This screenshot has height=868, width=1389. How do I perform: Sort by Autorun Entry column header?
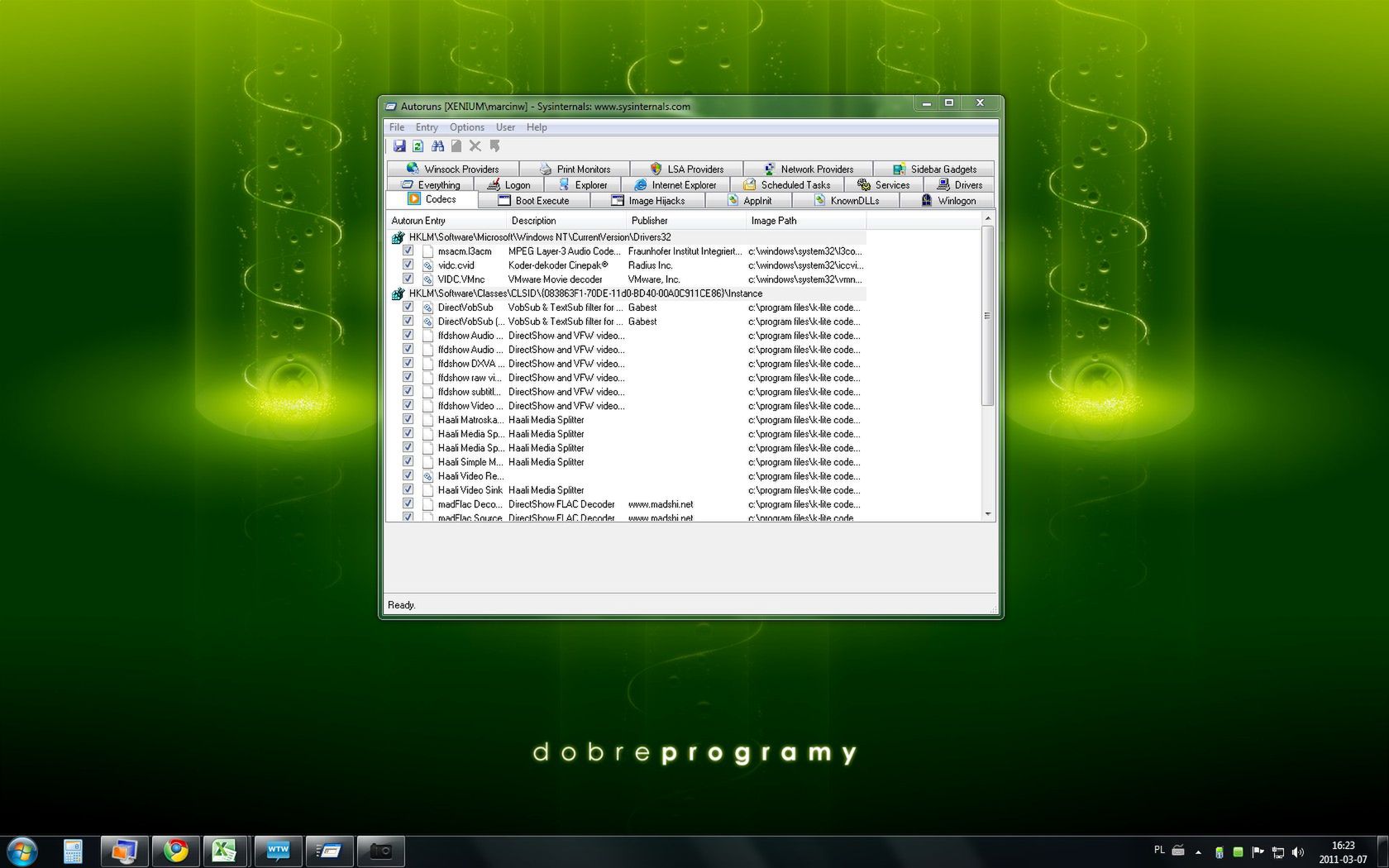(x=446, y=221)
